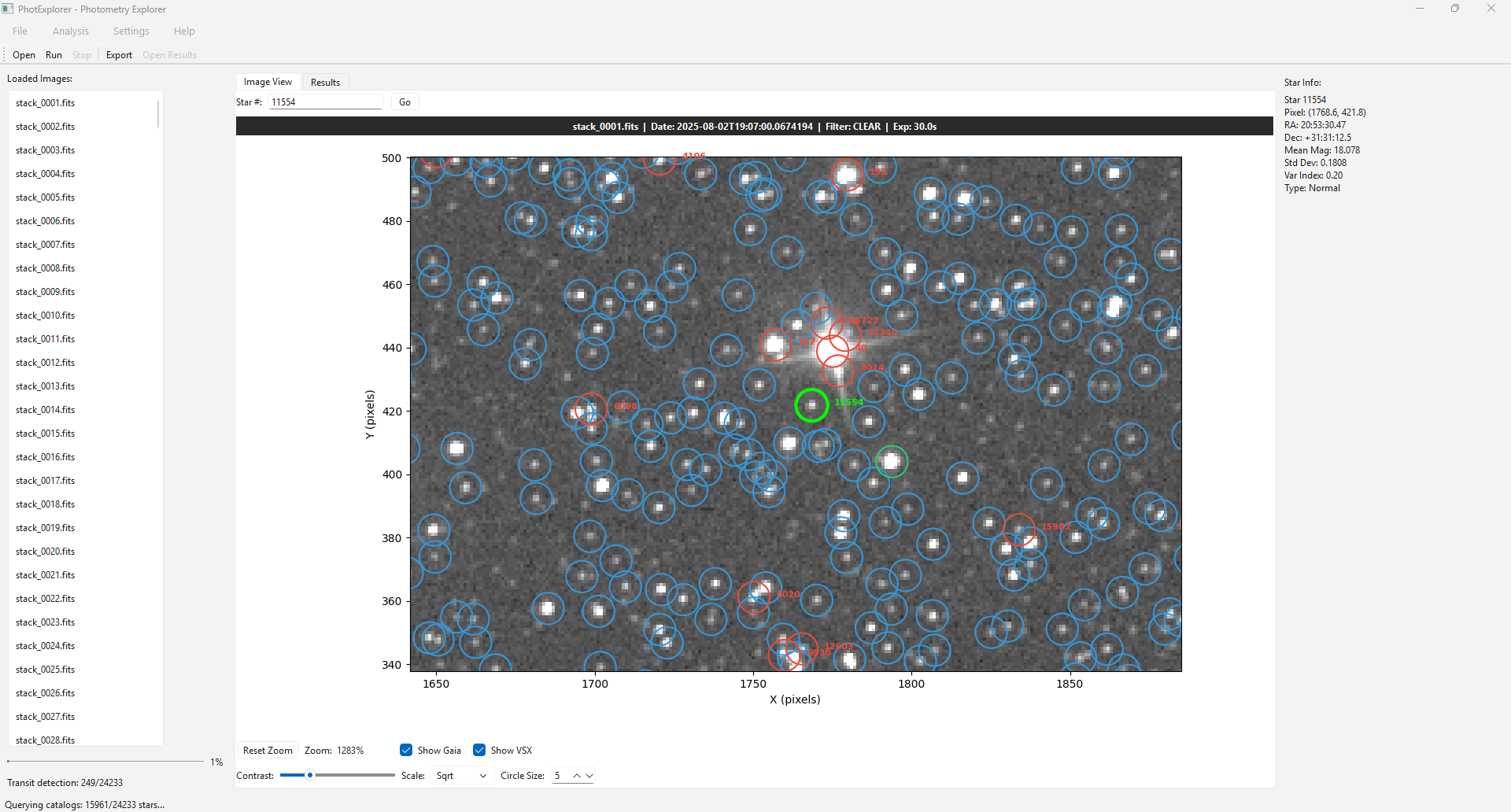
Task: Open the Settings menu
Action: [x=131, y=31]
